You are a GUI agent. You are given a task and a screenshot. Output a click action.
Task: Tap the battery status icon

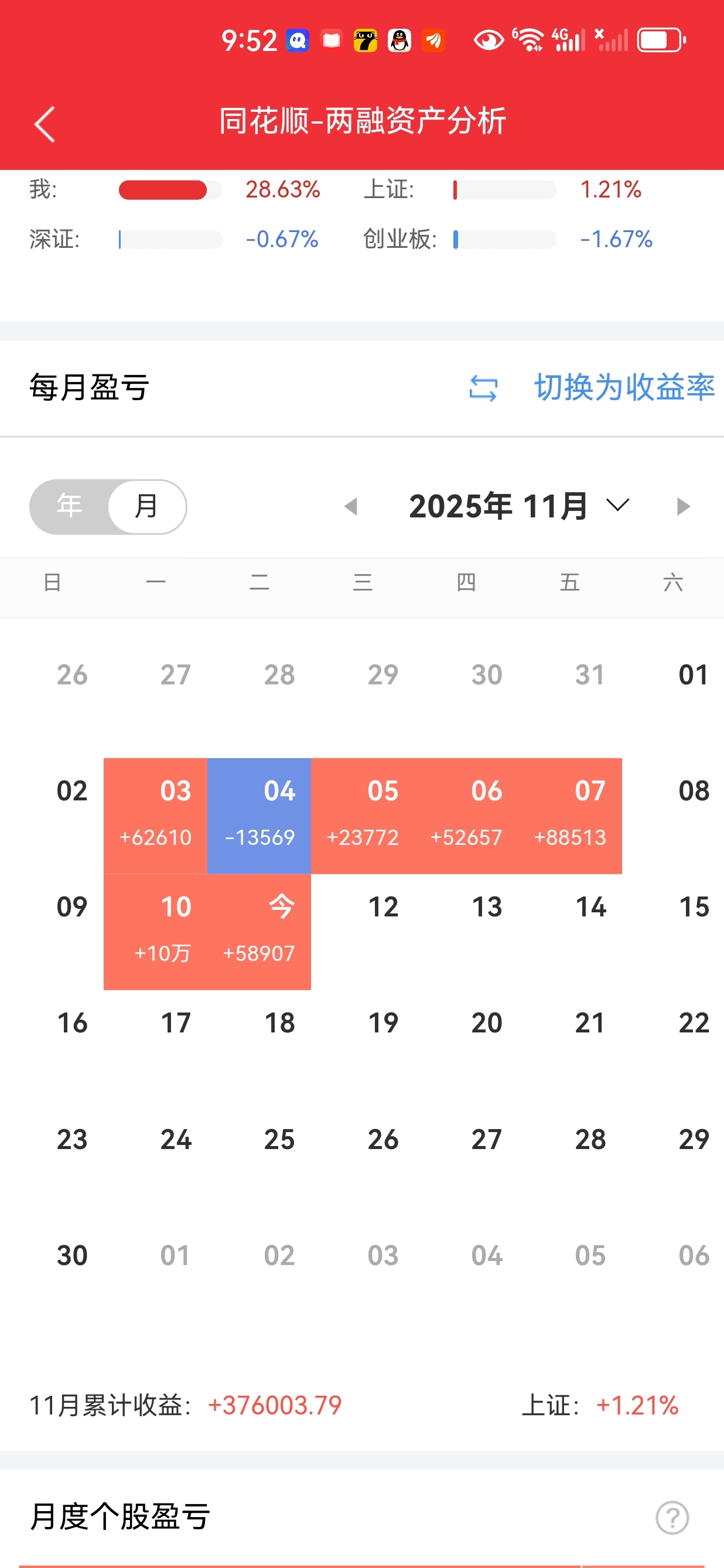coord(661,41)
